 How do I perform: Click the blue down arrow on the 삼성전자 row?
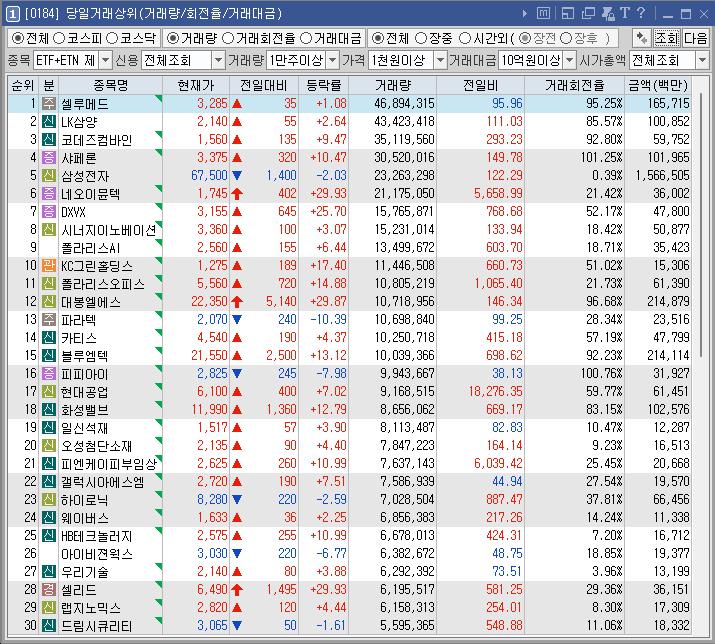point(237,175)
